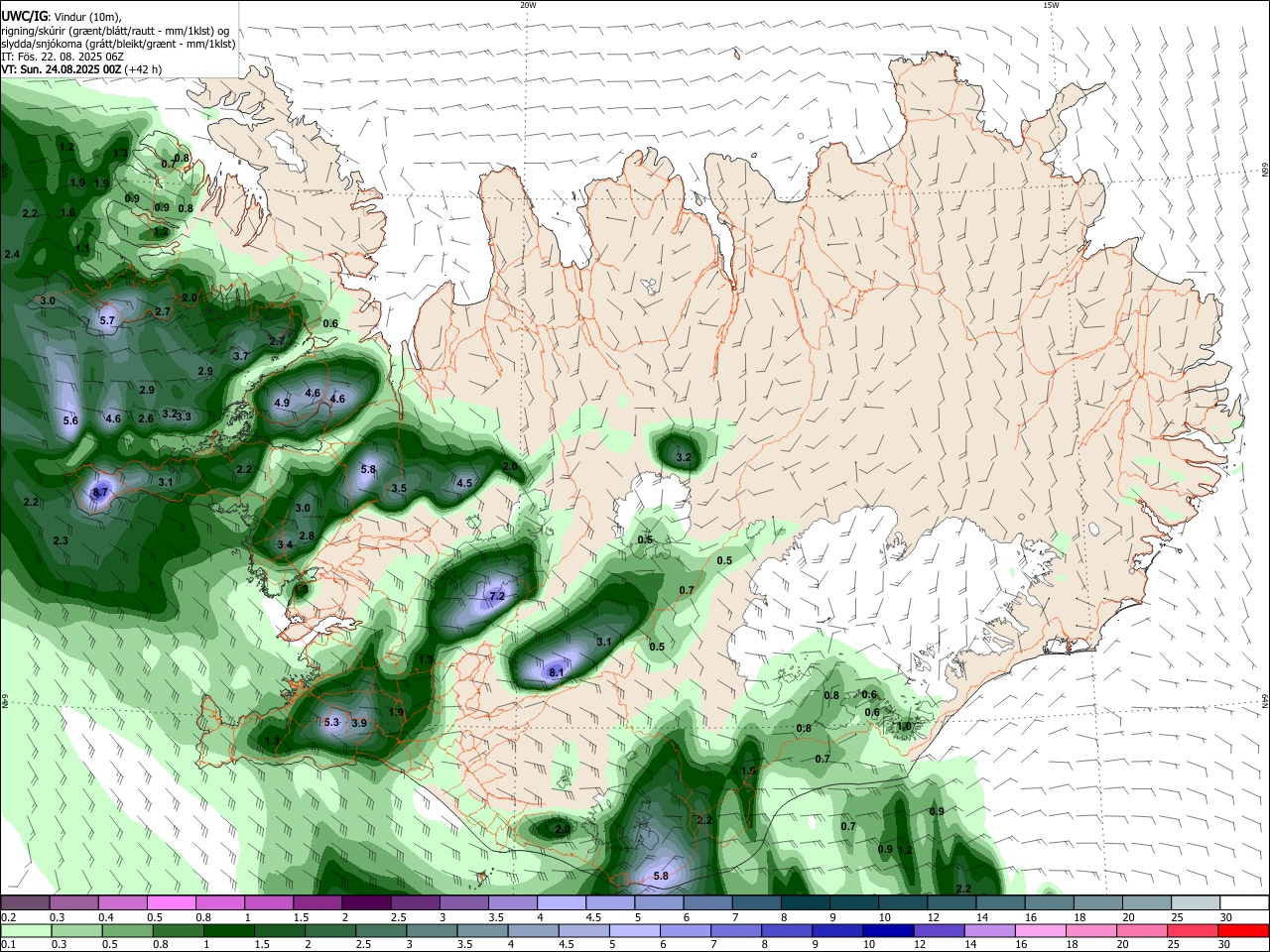Click the 'rigning/skúrir' rain legend description line
Screen dimensions: 1270x952
(117, 31)
